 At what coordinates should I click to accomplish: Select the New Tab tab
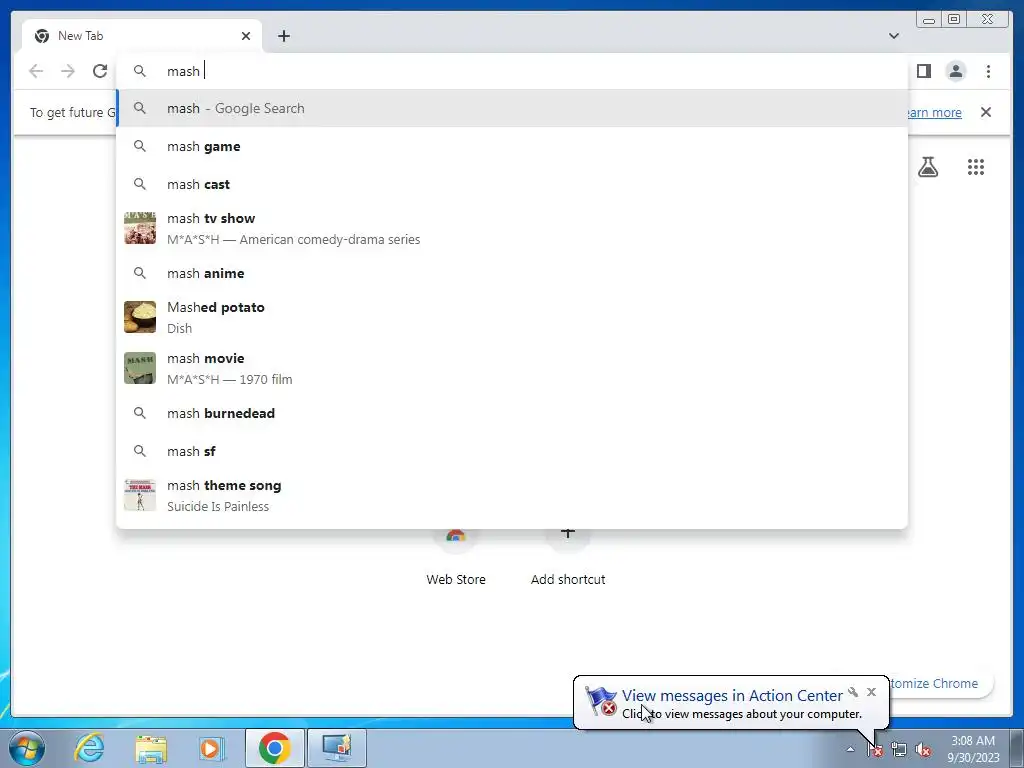[142, 36]
